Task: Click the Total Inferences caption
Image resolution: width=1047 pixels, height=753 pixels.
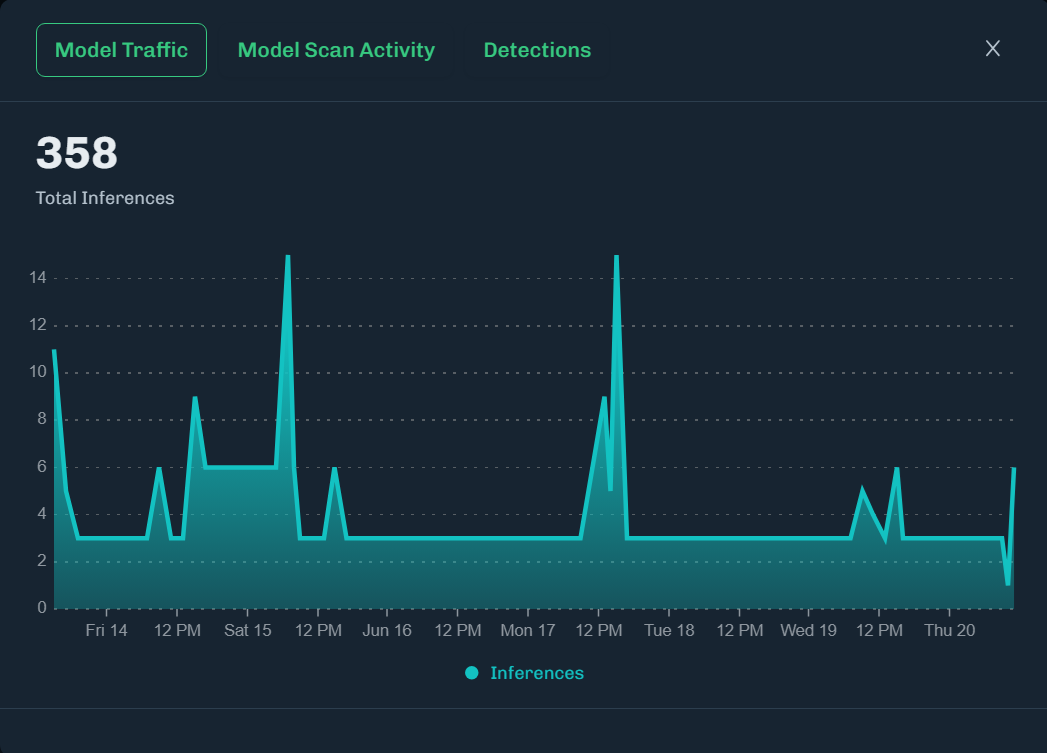Action: coord(105,198)
